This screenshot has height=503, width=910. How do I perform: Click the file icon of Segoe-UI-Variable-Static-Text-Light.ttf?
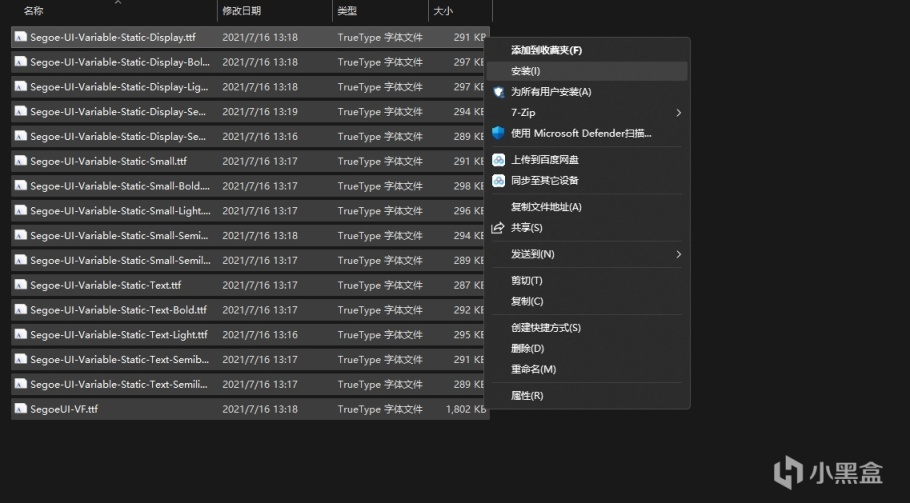click(21, 335)
